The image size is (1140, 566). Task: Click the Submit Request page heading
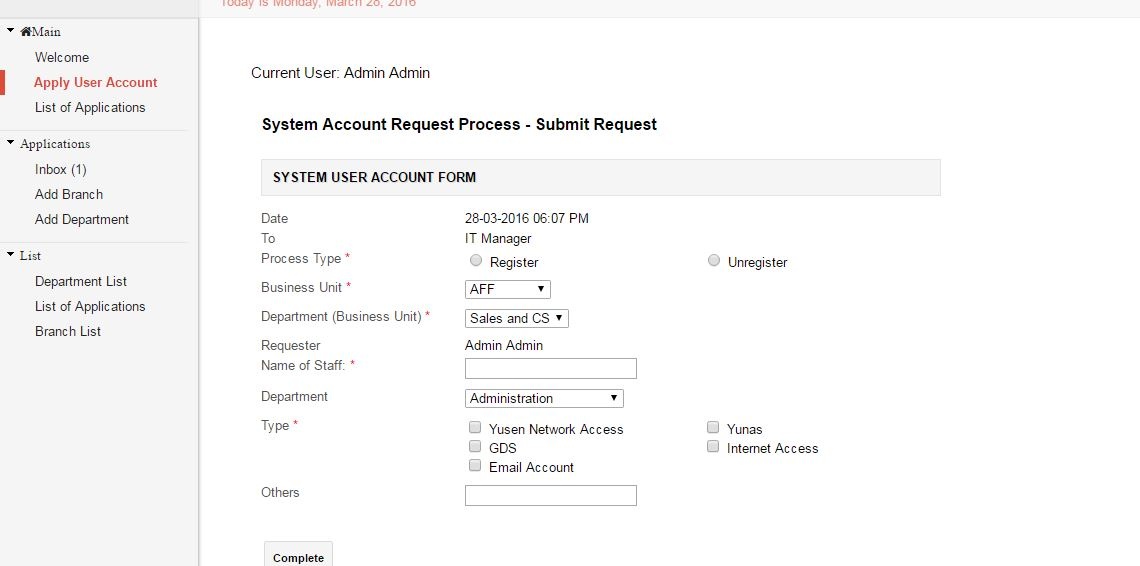[x=459, y=124]
